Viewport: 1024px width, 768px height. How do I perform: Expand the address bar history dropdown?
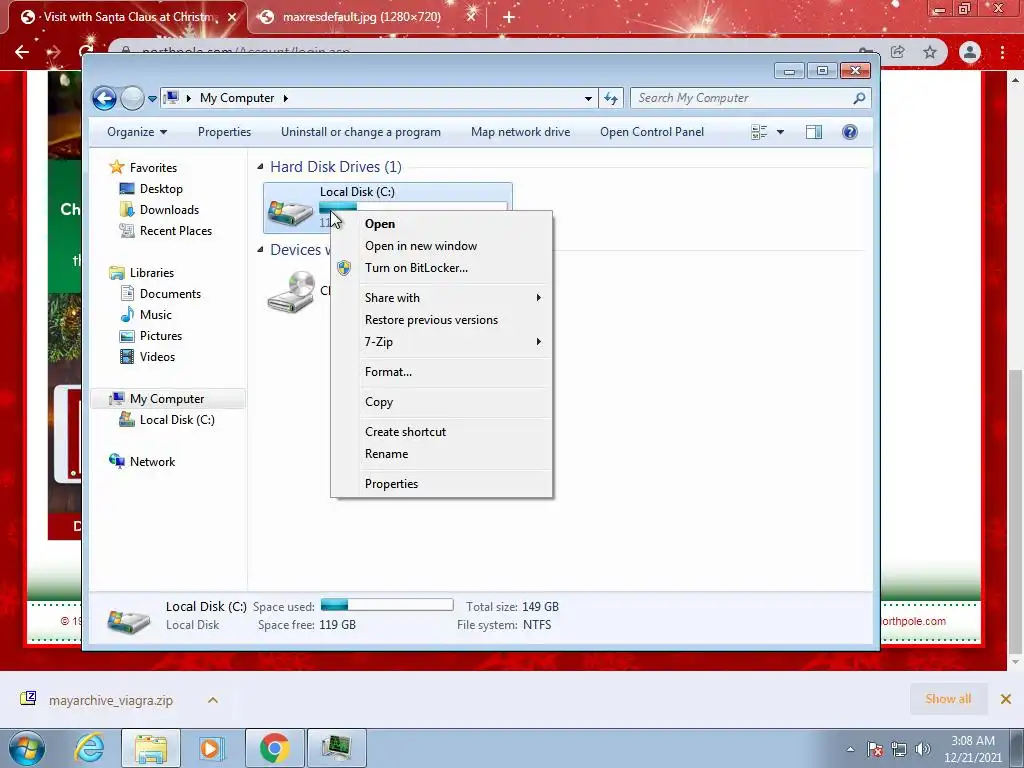click(x=588, y=99)
